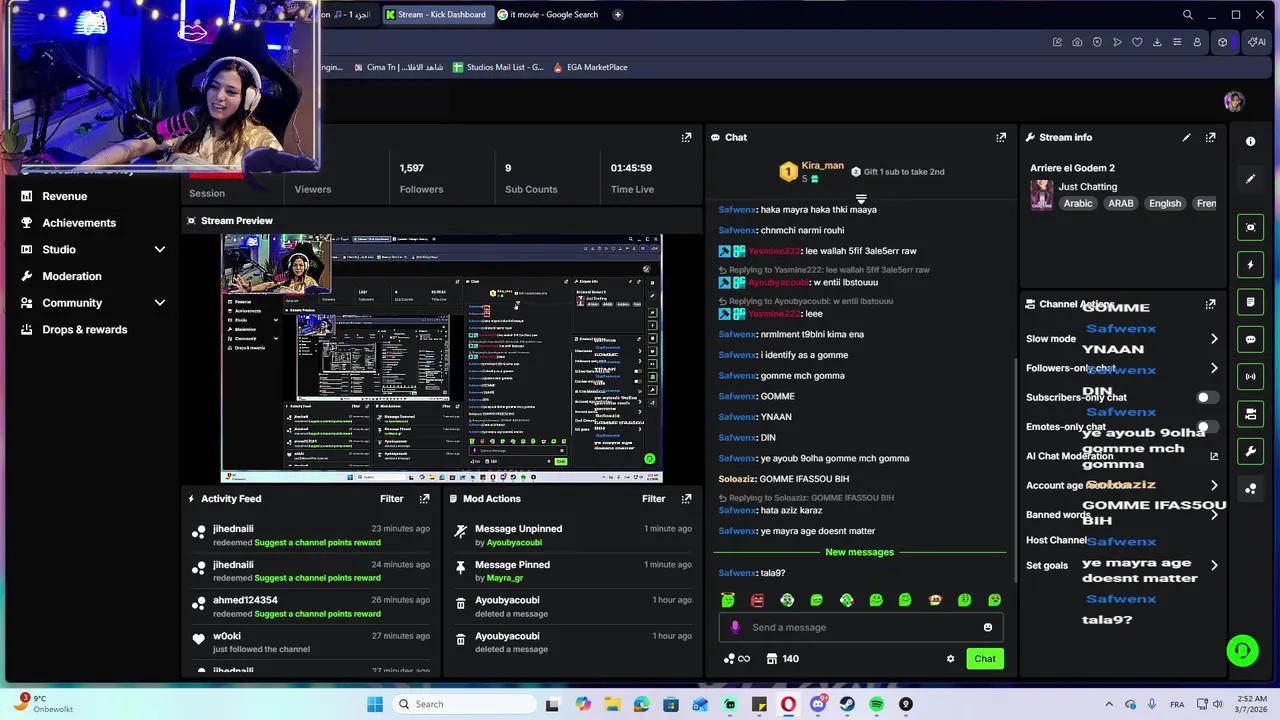
Task: Open Discord from the taskbar
Action: [818, 704]
